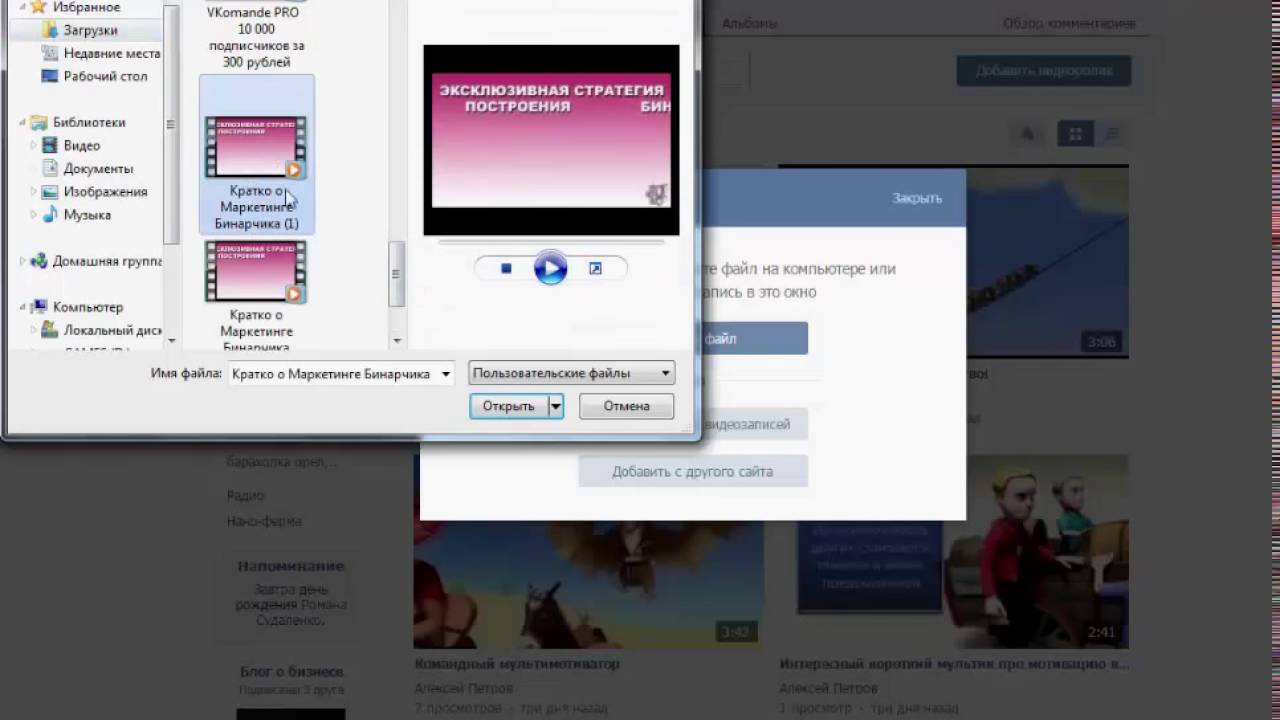The image size is (1280, 720).
Task: Click the Документы library page icon
Action: point(50,168)
